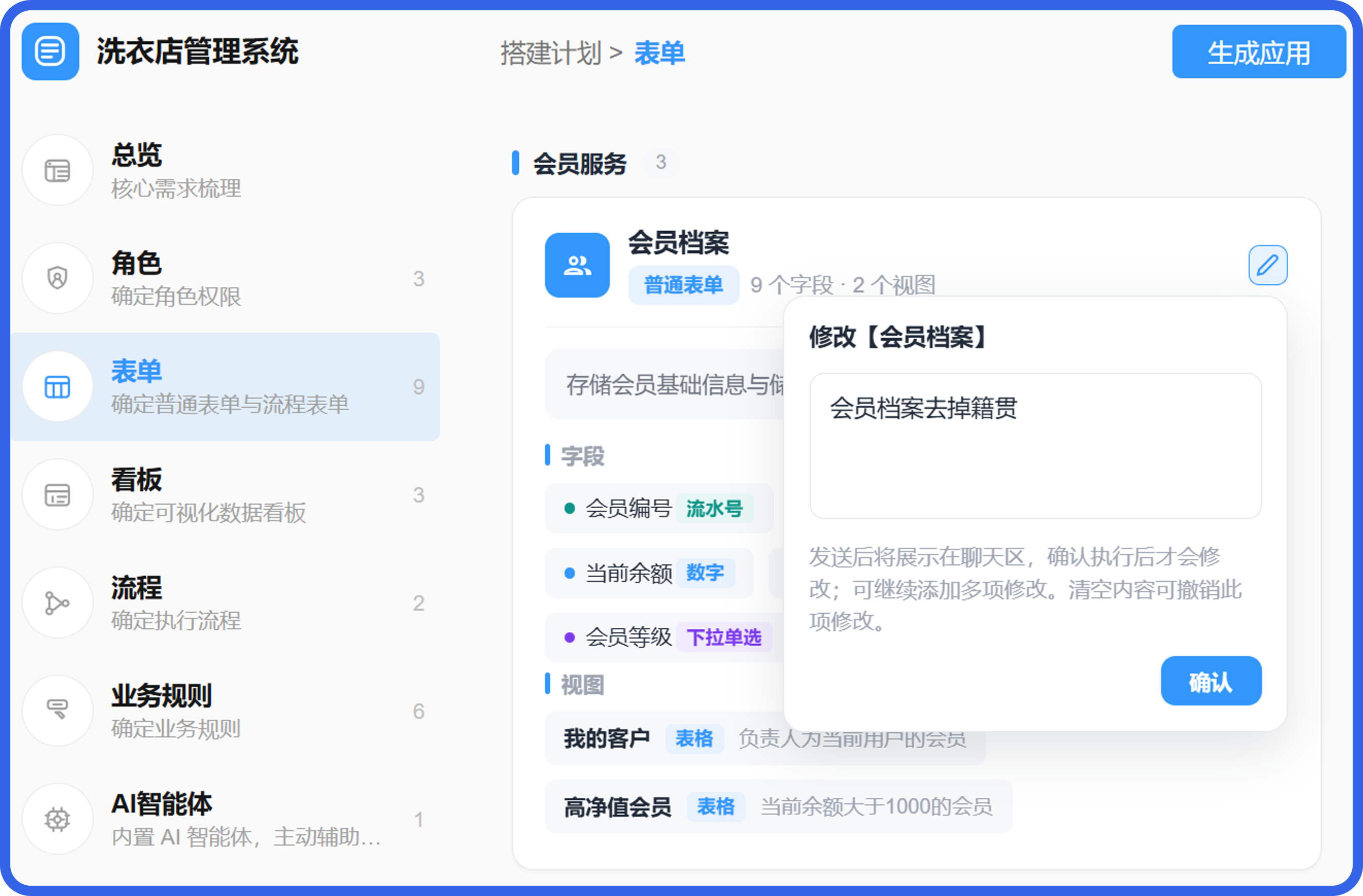Click the 表单 breadcrumb label
This screenshot has height=896, width=1363.
click(x=659, y=53)
